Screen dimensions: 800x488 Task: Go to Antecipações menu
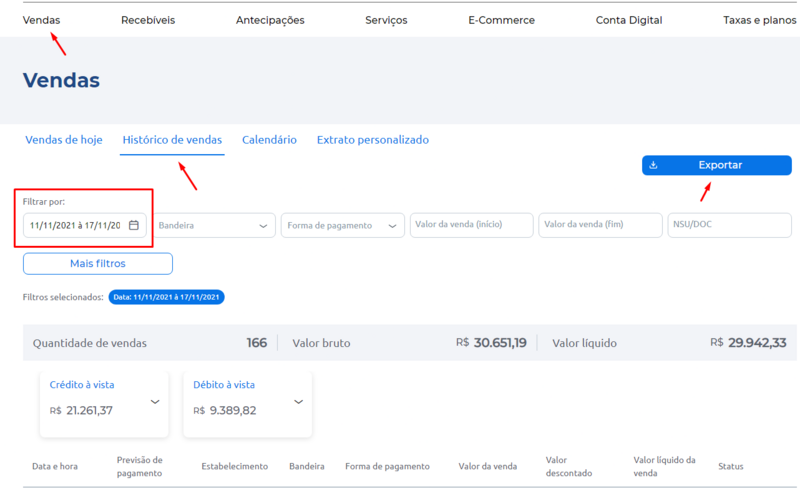[270, 20]
